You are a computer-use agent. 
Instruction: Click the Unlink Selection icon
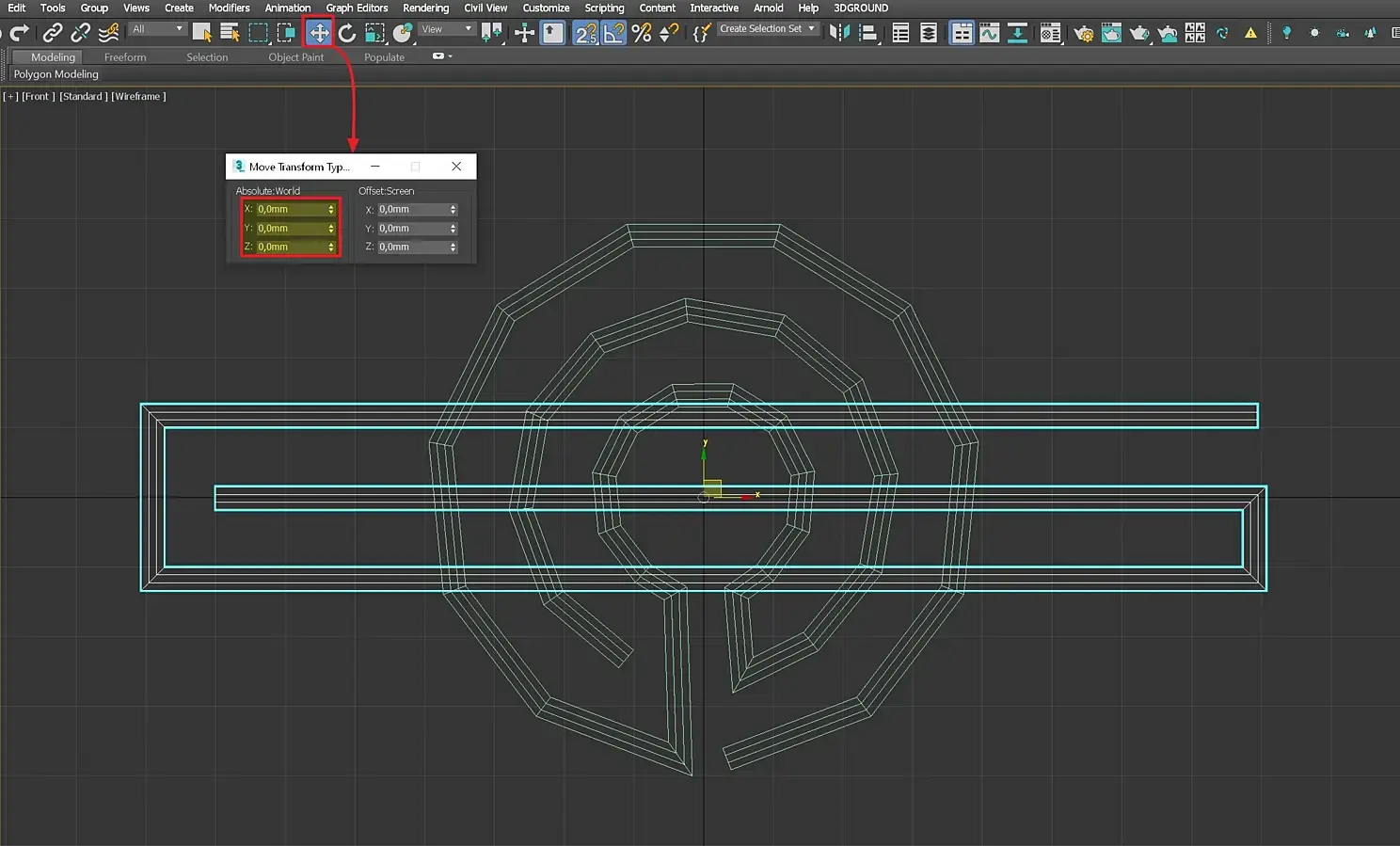pos(81,33)
